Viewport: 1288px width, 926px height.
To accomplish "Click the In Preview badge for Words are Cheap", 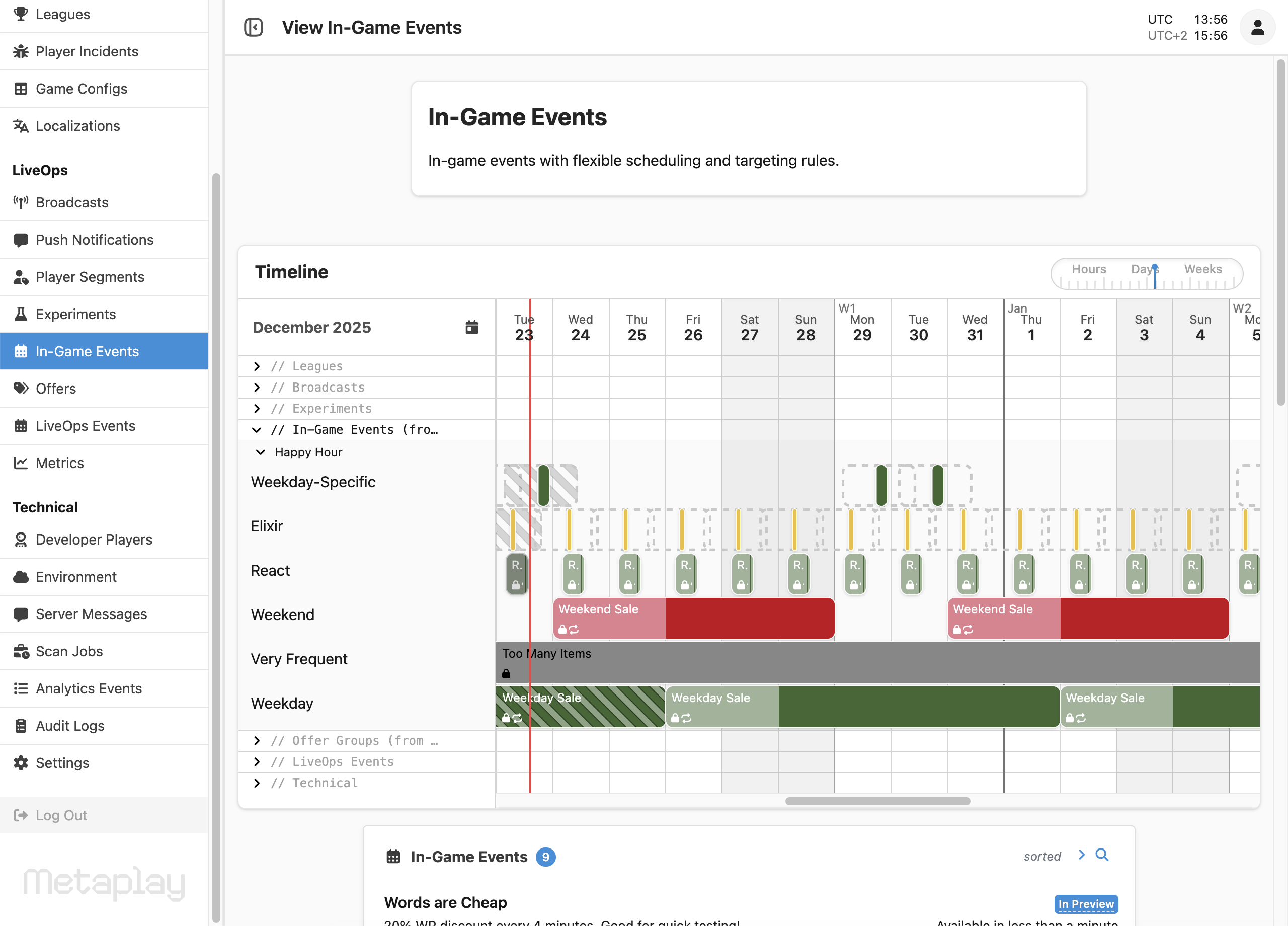I will tap(1085, 904).
